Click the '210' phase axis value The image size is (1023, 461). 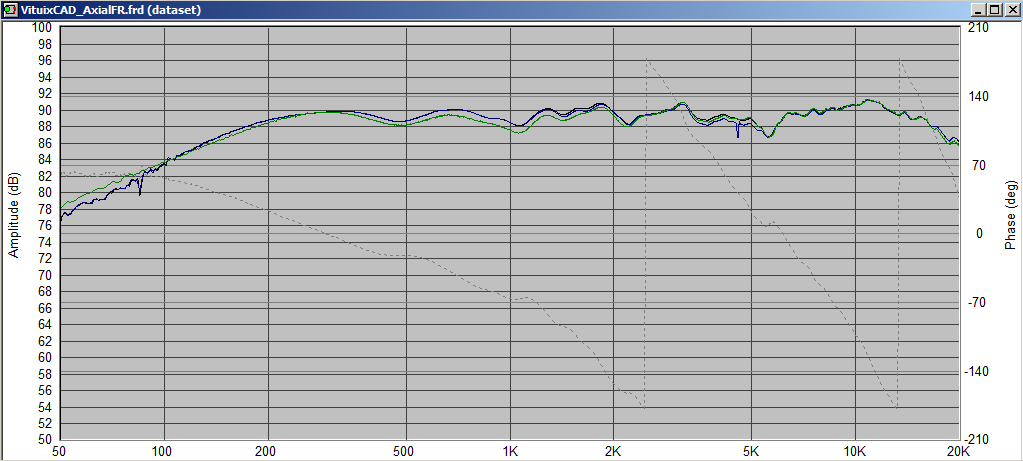pyautogui.click(x=978, y=27)
